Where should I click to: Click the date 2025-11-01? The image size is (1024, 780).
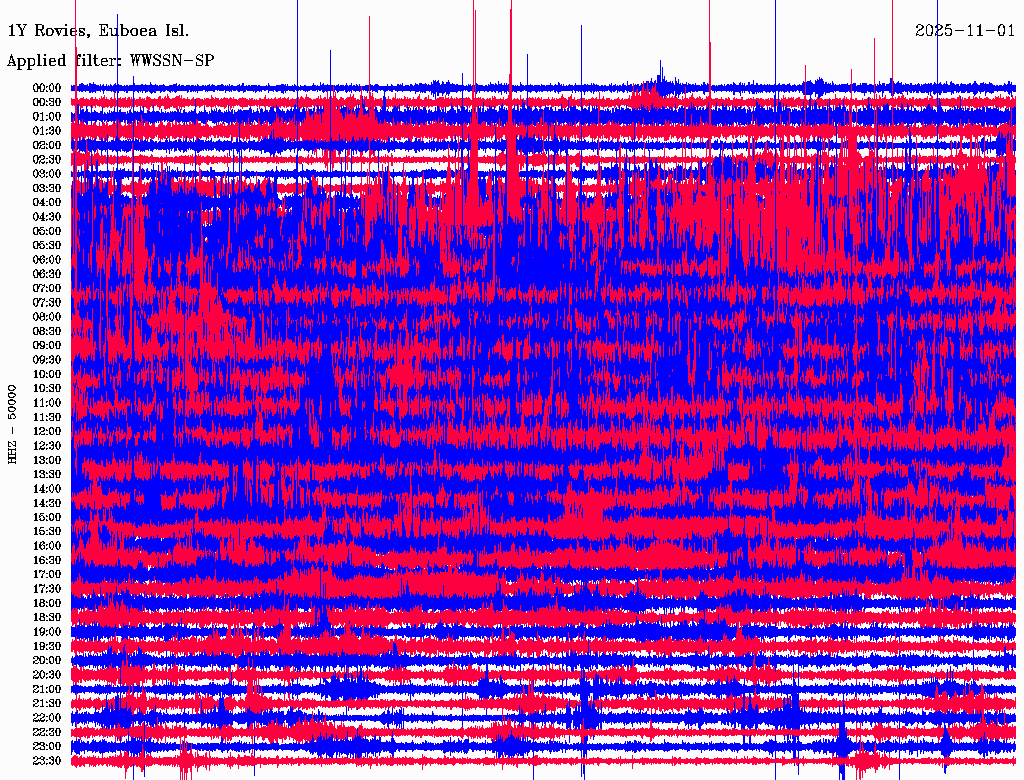click(964, 31)
